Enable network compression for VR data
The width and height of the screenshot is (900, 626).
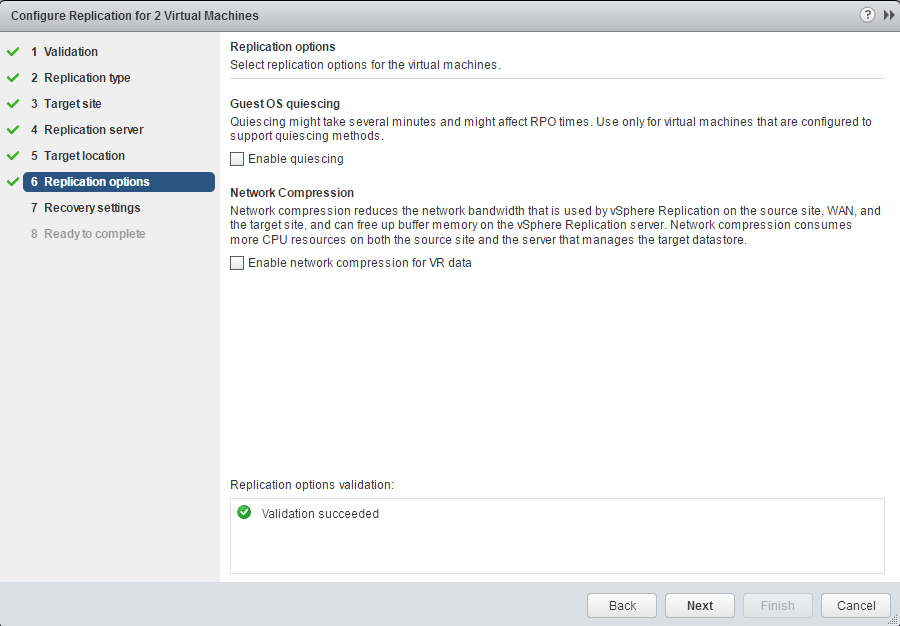click(x=237, y=263)
